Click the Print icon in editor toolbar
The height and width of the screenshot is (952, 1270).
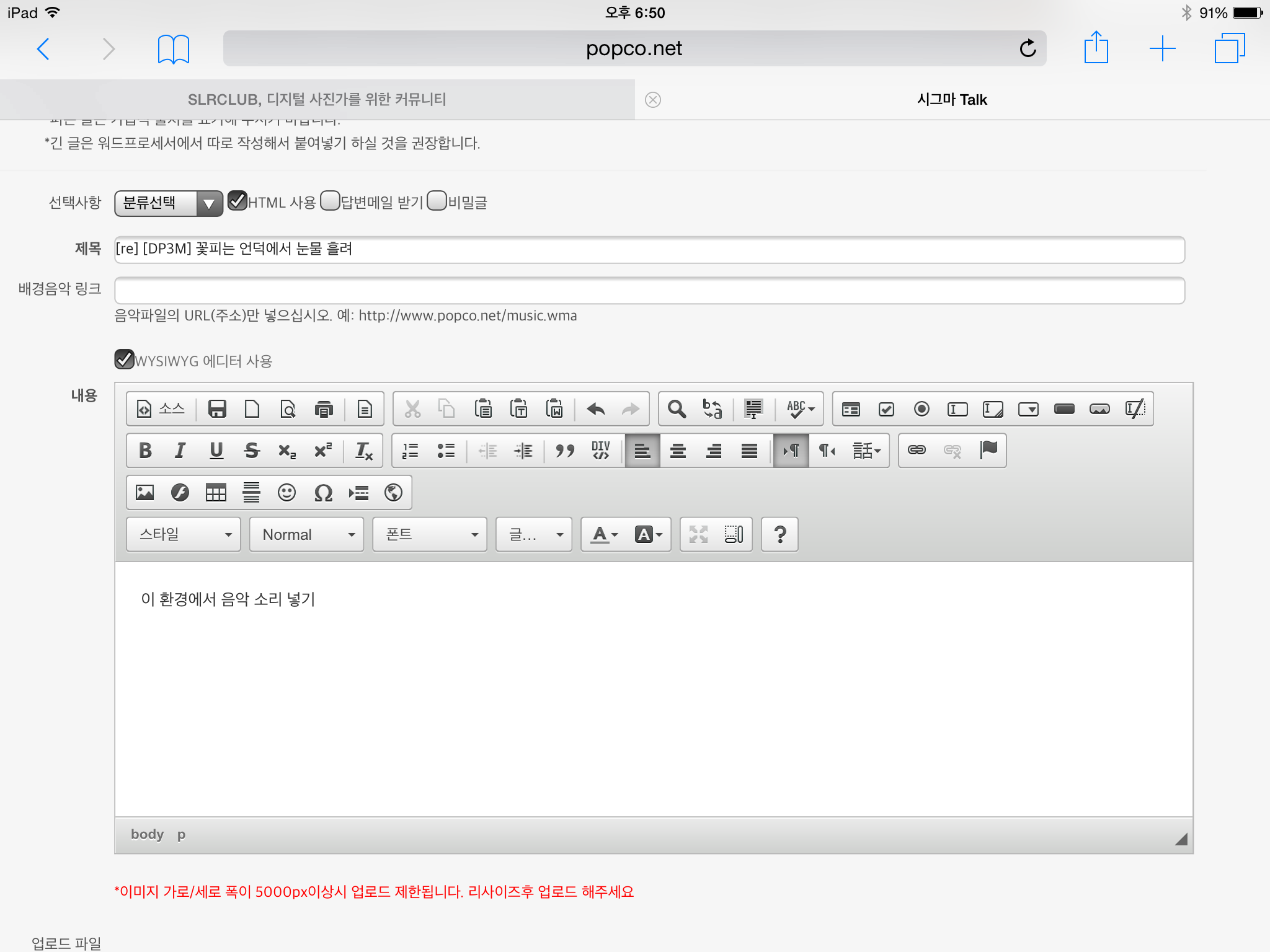coord(324,409)
